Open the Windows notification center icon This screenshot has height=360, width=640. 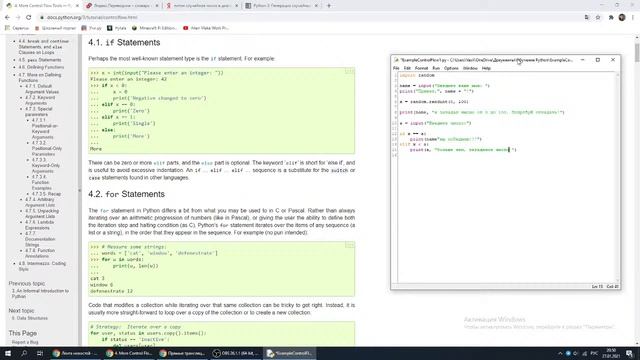tap(629, 353)
